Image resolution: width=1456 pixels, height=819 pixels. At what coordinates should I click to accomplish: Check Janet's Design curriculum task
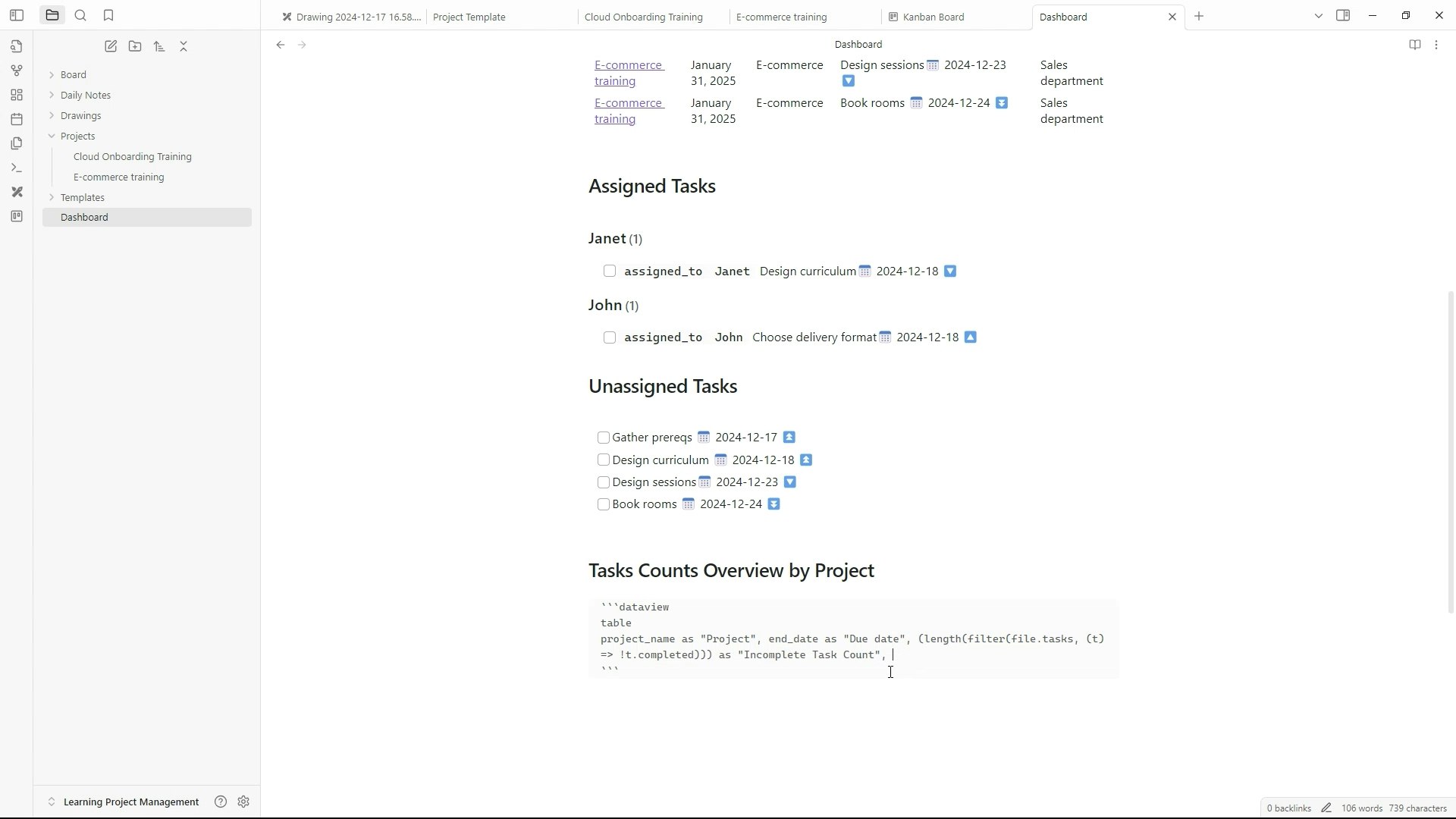(x=610, y=271)
